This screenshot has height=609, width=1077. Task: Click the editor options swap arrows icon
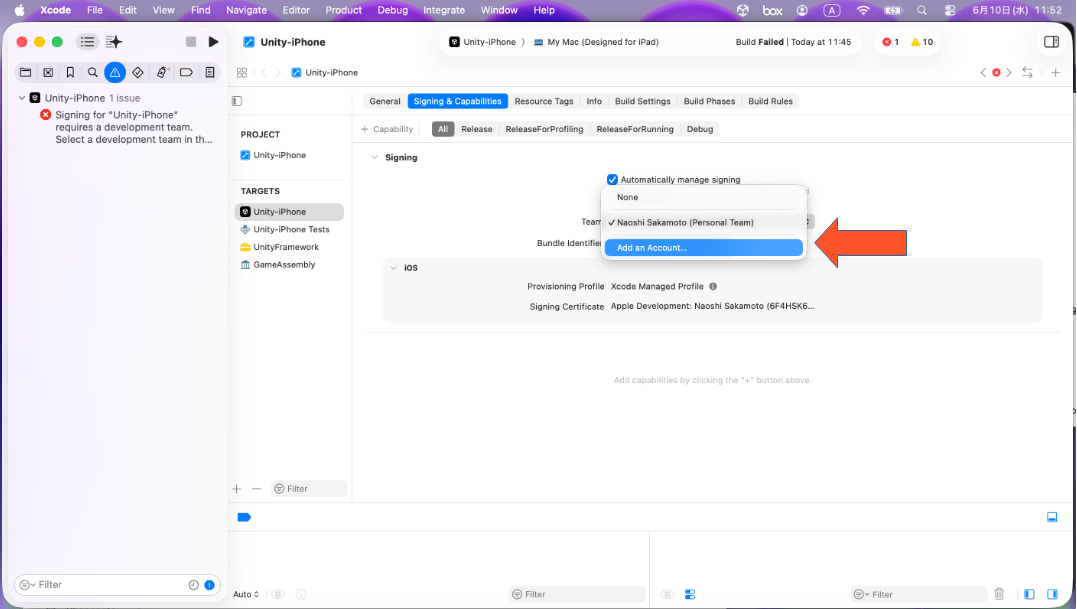point(1028,72)
